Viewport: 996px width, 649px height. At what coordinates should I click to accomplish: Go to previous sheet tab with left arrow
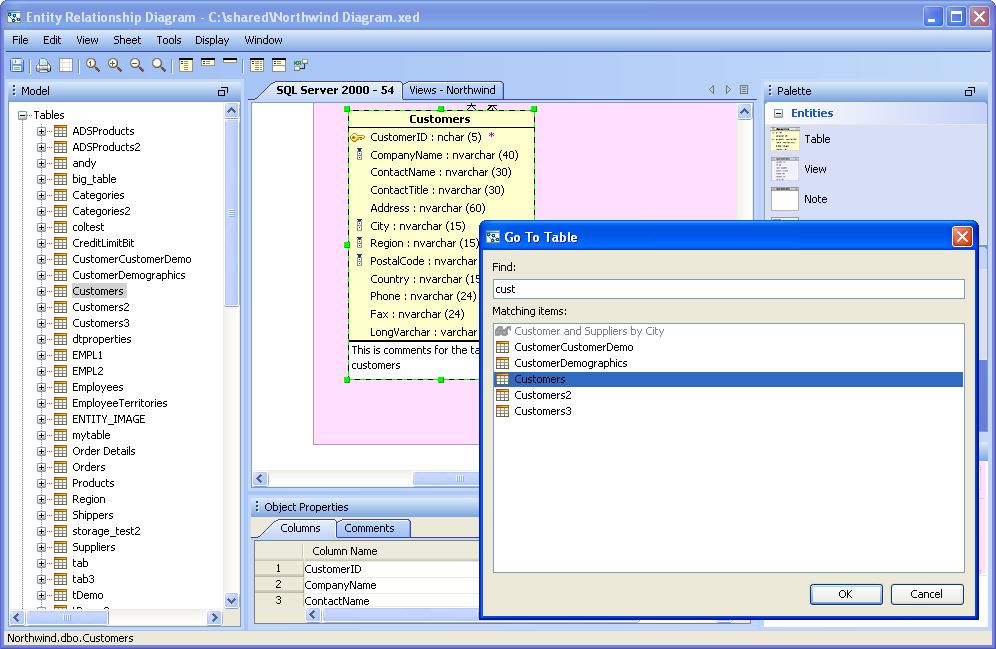pyautogui.click(x=711, y=90)
